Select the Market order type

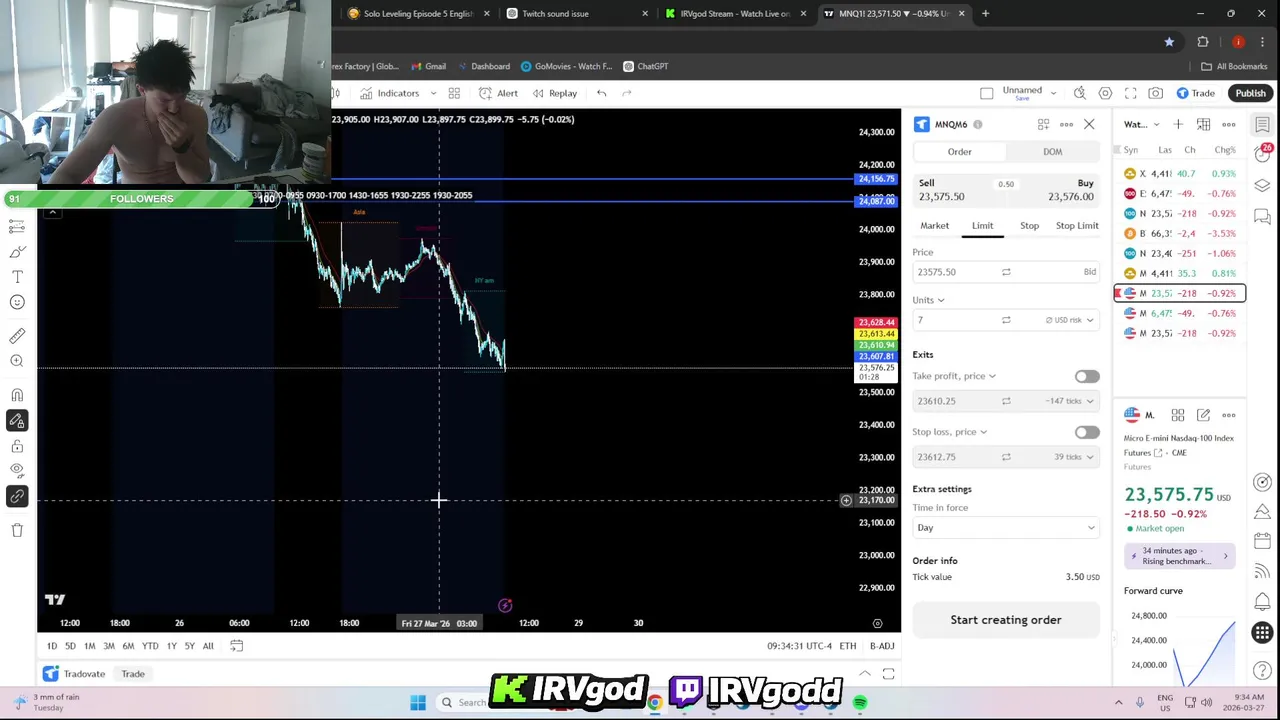pyautogui.click(x=934, y=226)
